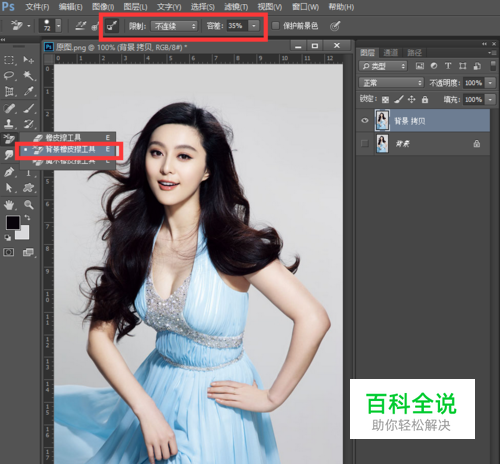Select the Eyedropper tool
This screenshot has width=500, height=464.
(x=29, y=91)
